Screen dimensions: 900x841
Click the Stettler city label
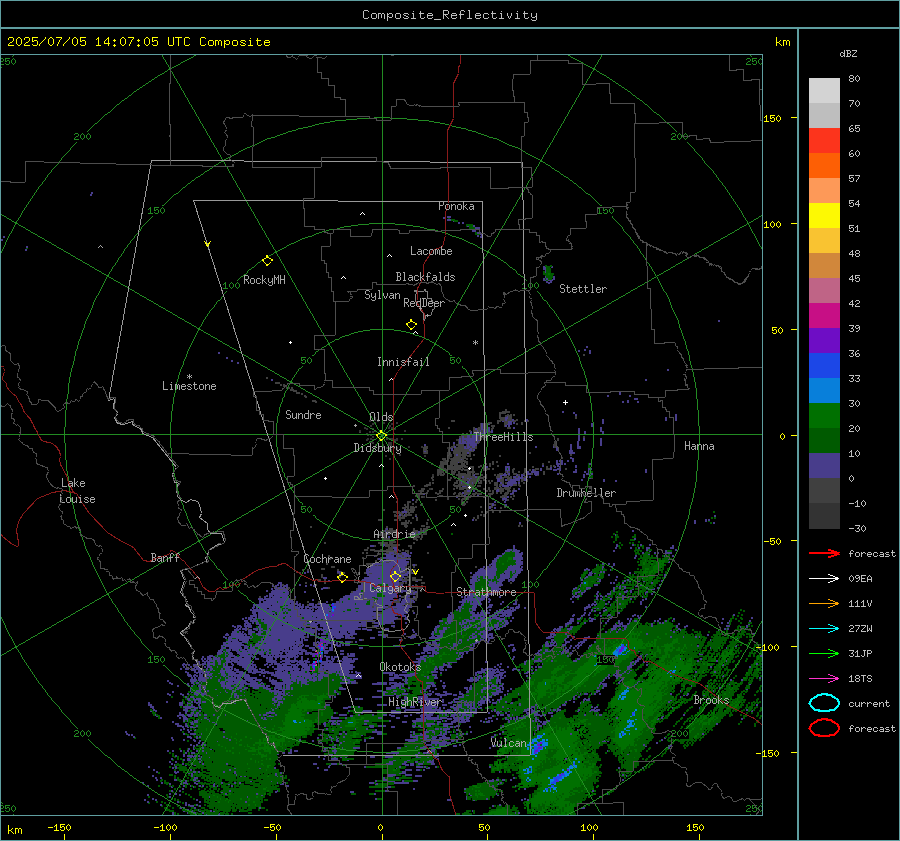(x=583, y=289)
